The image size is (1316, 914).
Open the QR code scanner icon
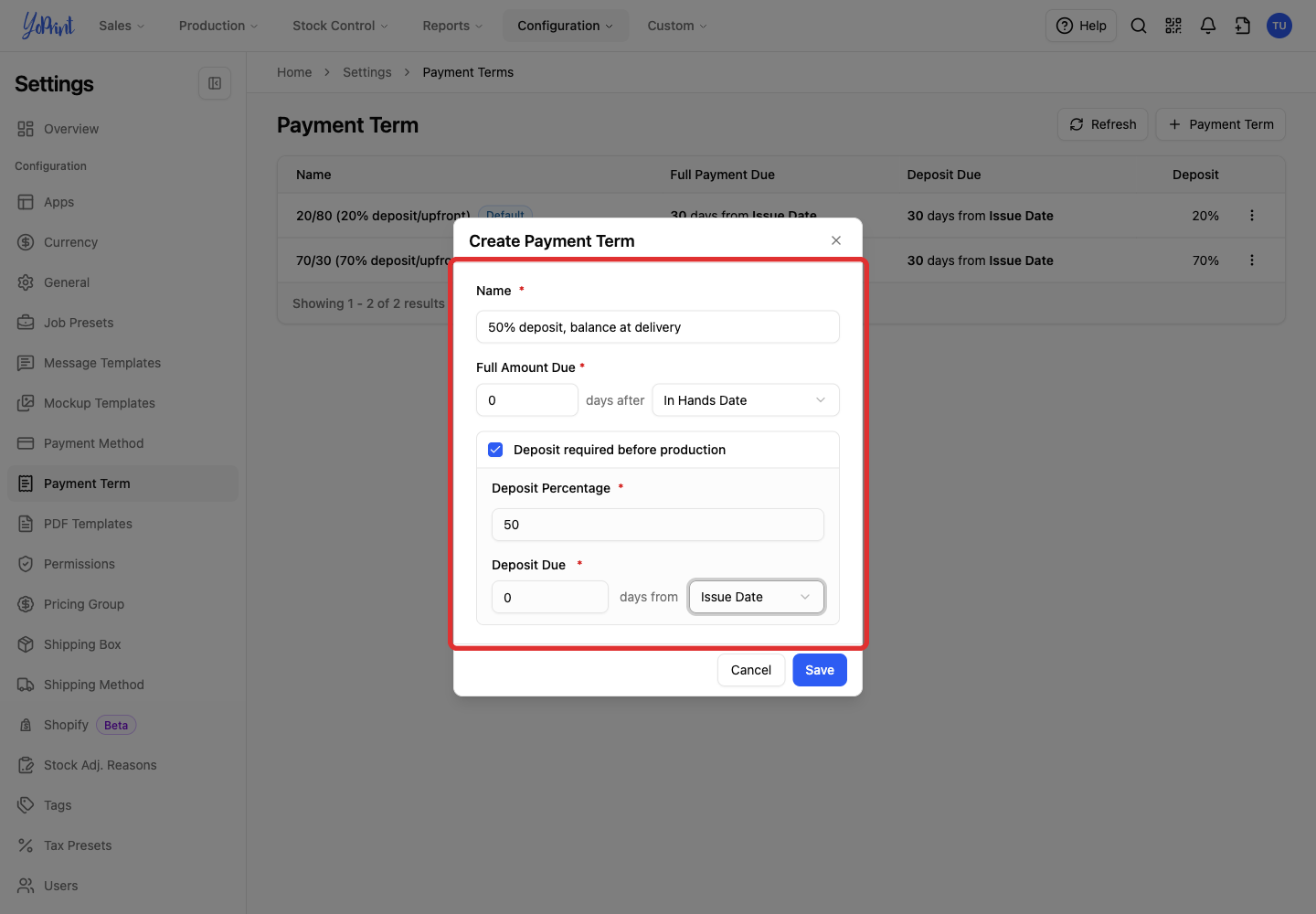click(x=1173, y=26)
